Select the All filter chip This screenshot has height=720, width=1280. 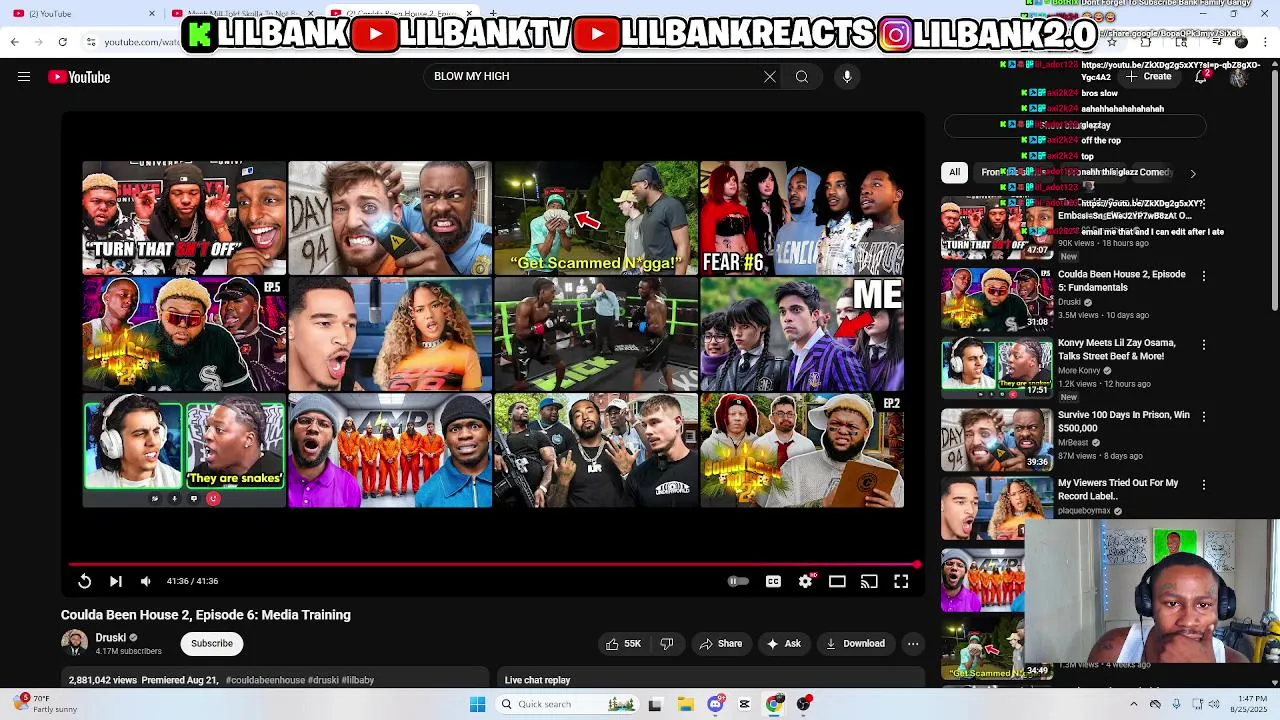(x=955, y=172)
